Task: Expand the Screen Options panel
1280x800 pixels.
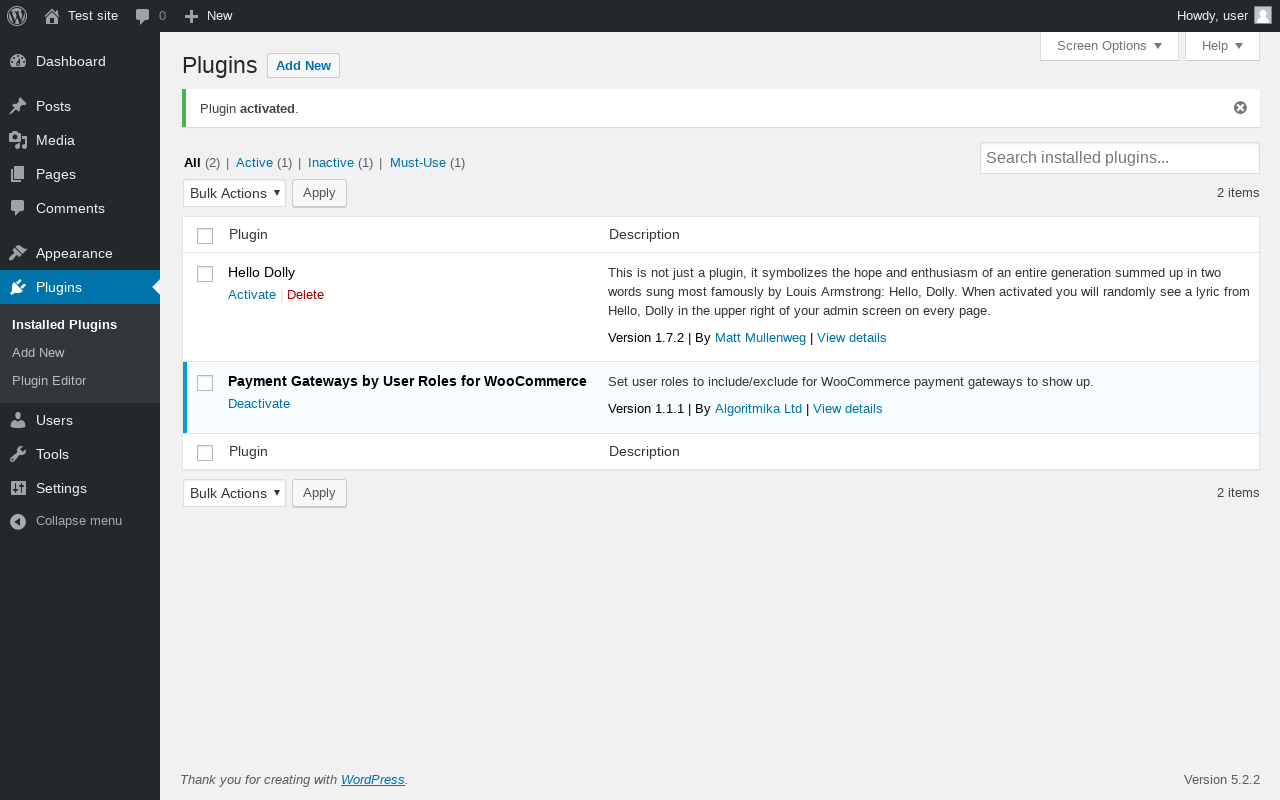Action: (x=1109, y=46)
